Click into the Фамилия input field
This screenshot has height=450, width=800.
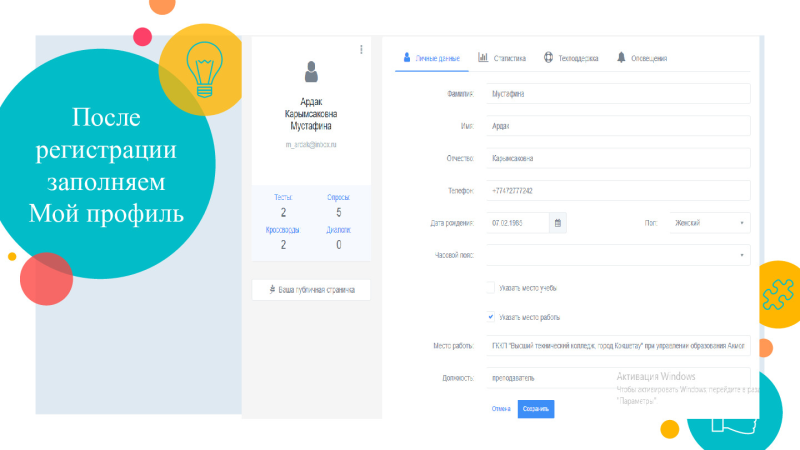[x=618, y=94]
